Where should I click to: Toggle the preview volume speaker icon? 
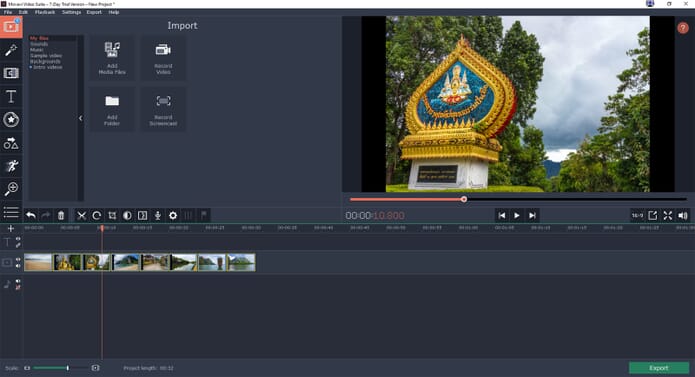click(683, 216)
